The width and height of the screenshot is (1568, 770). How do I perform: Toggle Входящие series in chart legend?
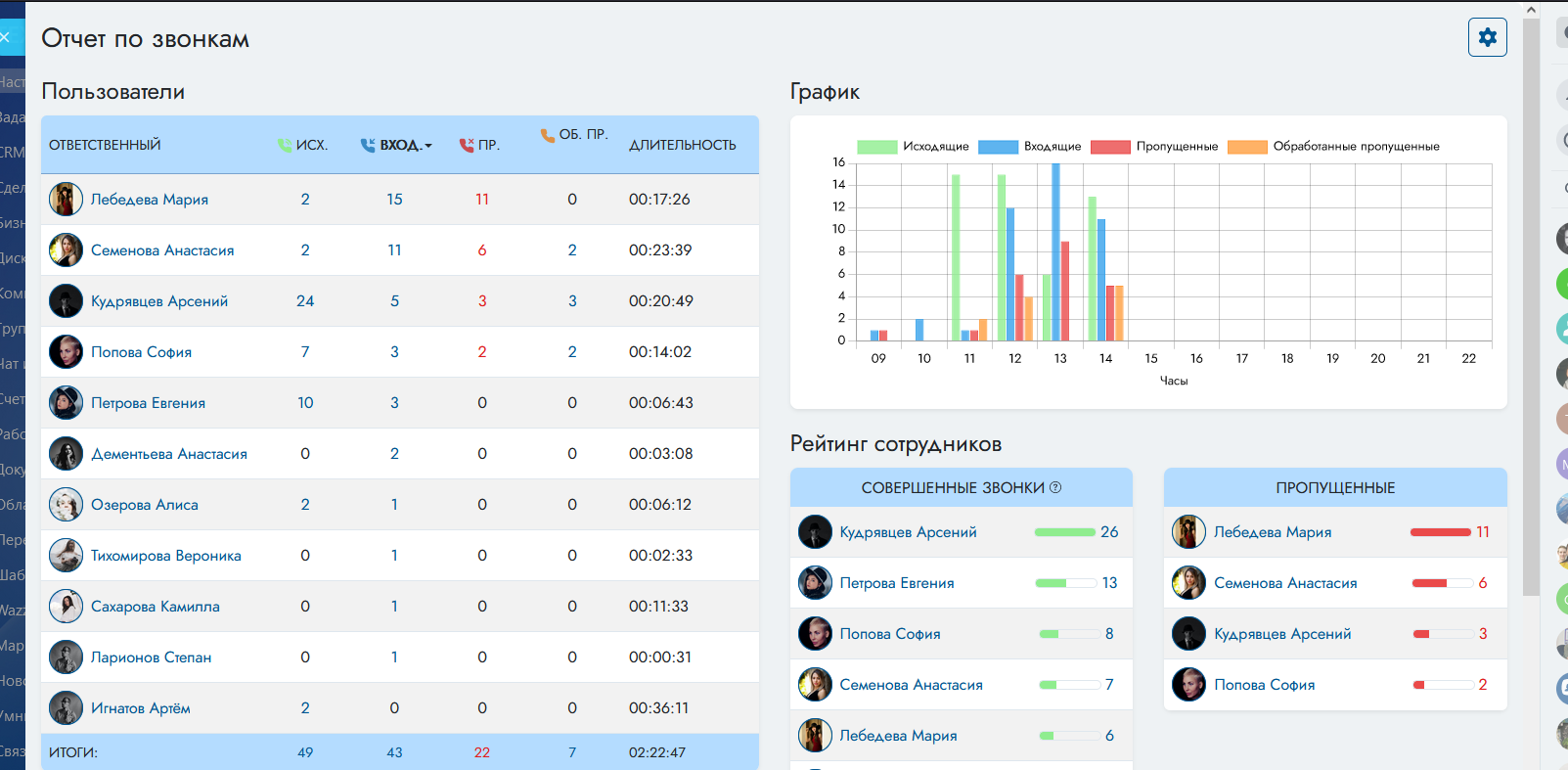[x=998, y=147]
